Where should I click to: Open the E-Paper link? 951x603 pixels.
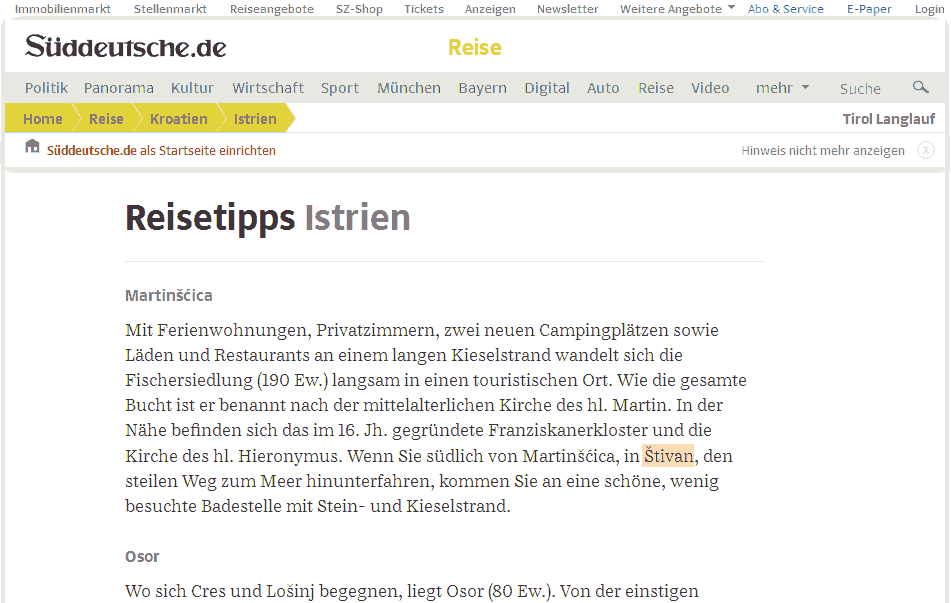(x=869, y=8)
